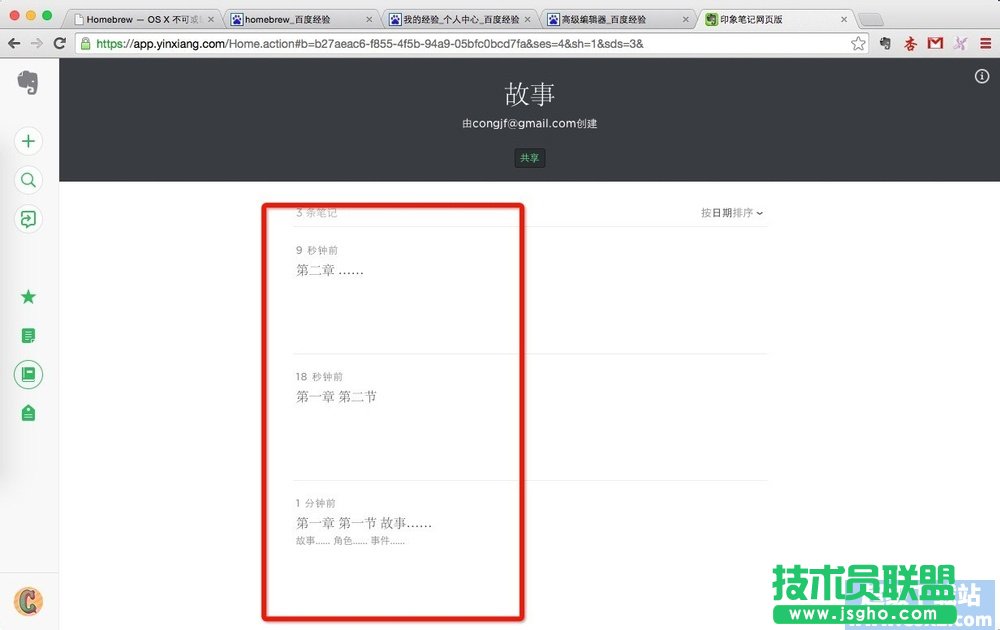Open work chat icon in sidebar

pos(28,219)
